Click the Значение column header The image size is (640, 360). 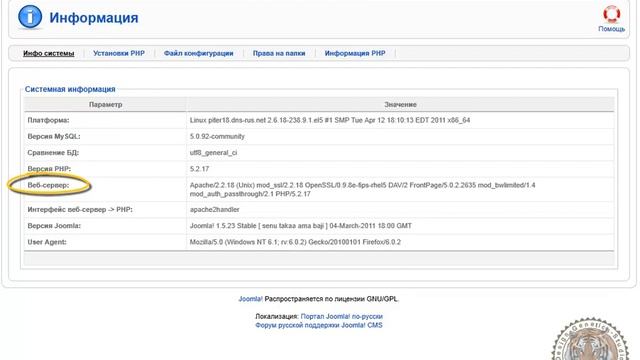[400, 104]
